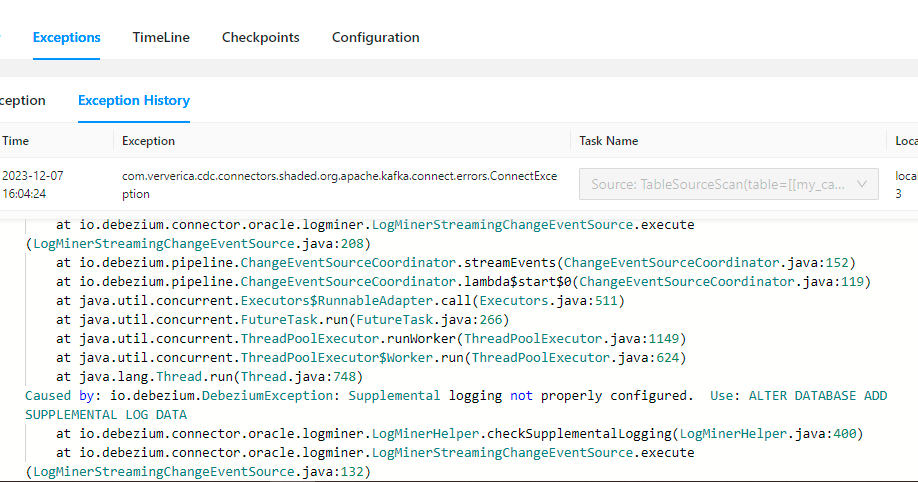
Task: Click the dropdown chevron arrow icon
Action: (862, 184)
